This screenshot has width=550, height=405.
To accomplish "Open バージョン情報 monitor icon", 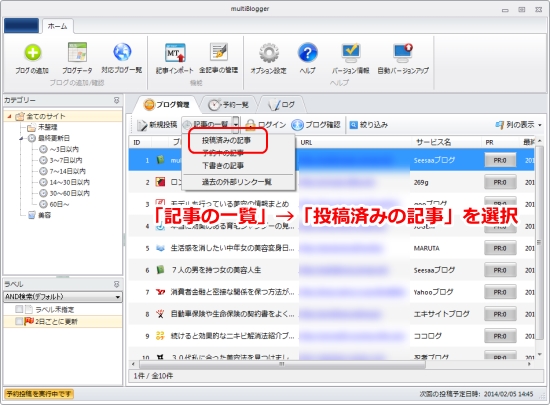I will coord(351,53).
